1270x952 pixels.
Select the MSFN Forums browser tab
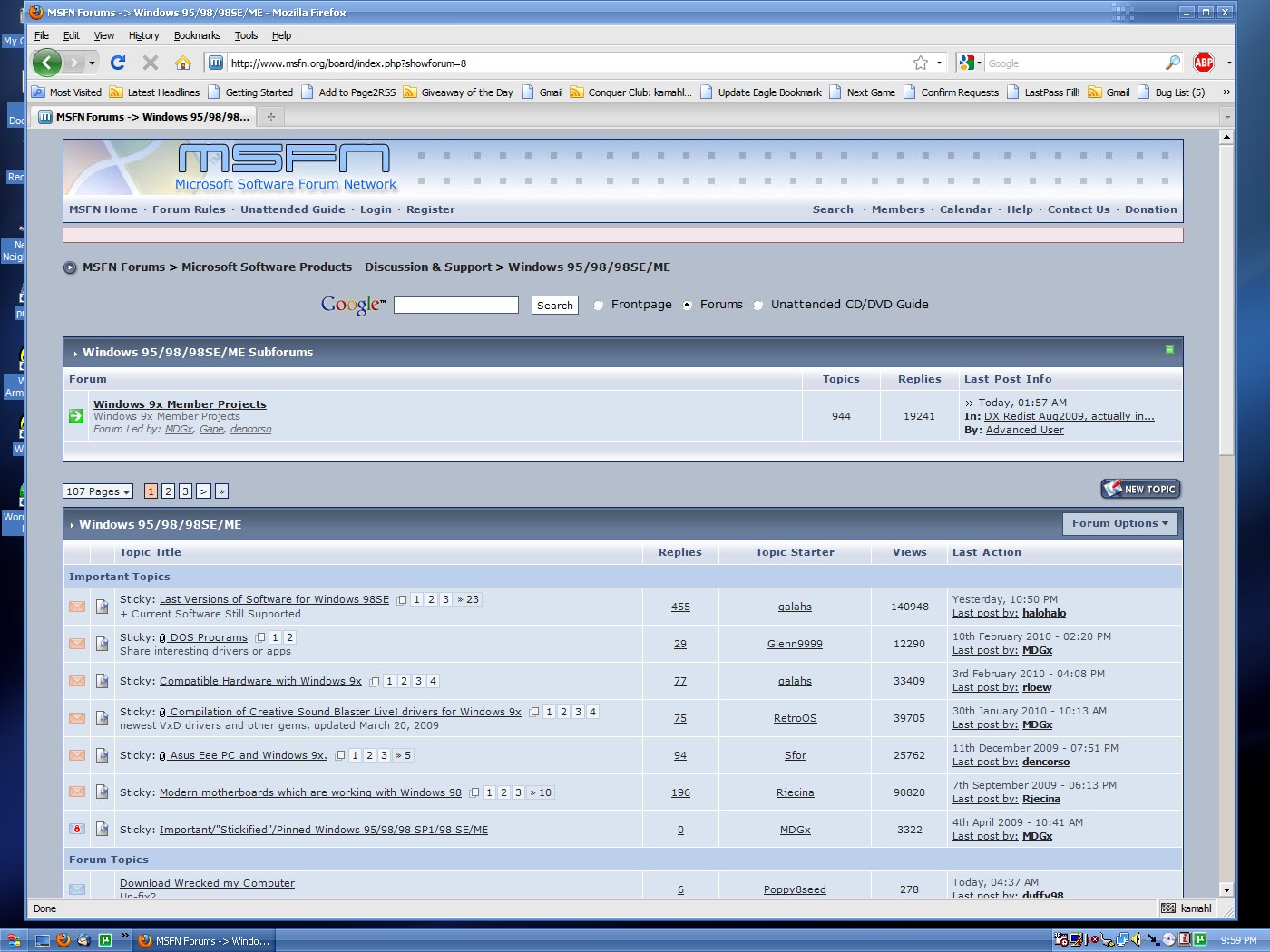tap(144, 116)
